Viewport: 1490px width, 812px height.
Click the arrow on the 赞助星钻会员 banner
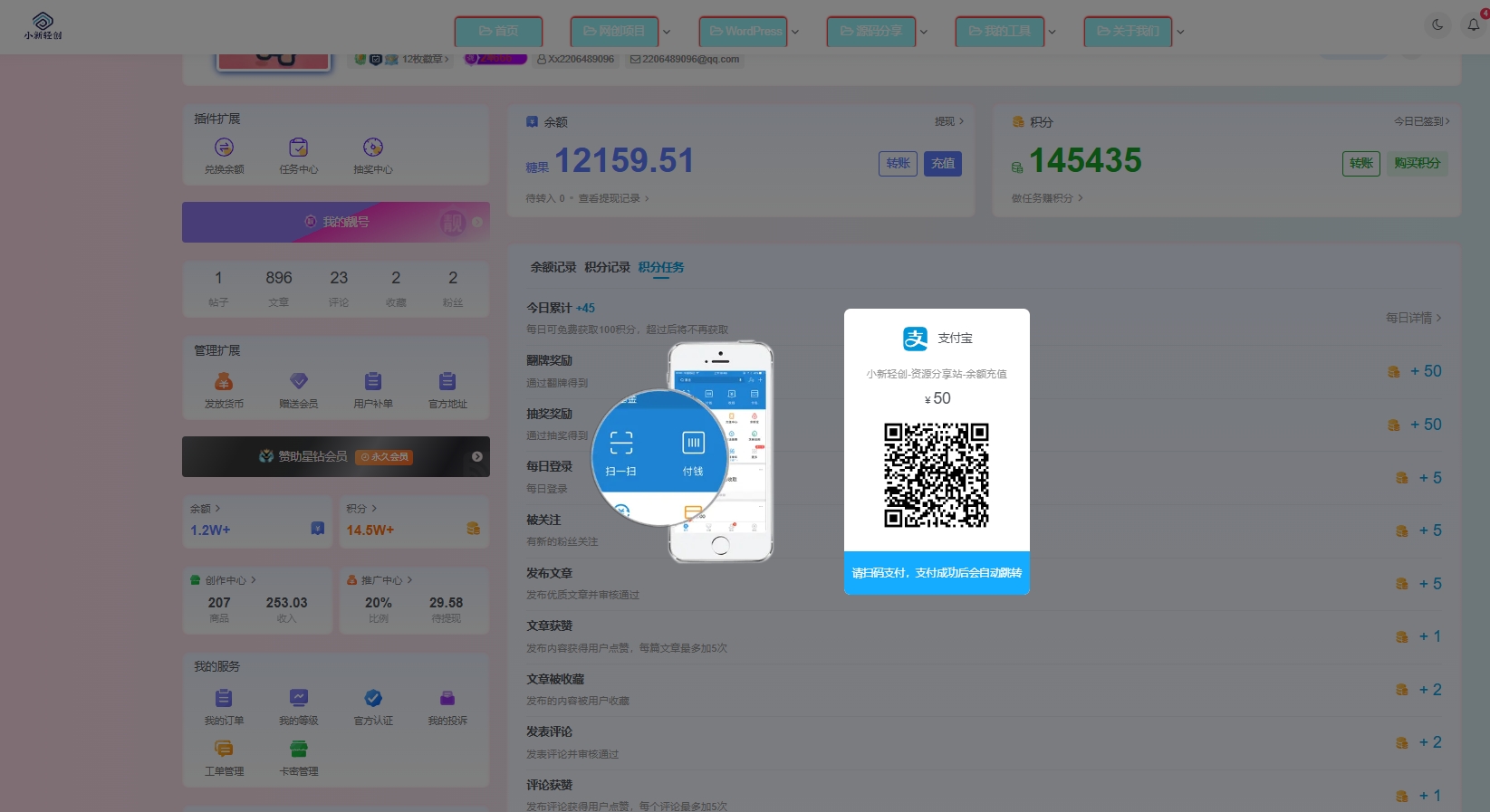point(477,456)
